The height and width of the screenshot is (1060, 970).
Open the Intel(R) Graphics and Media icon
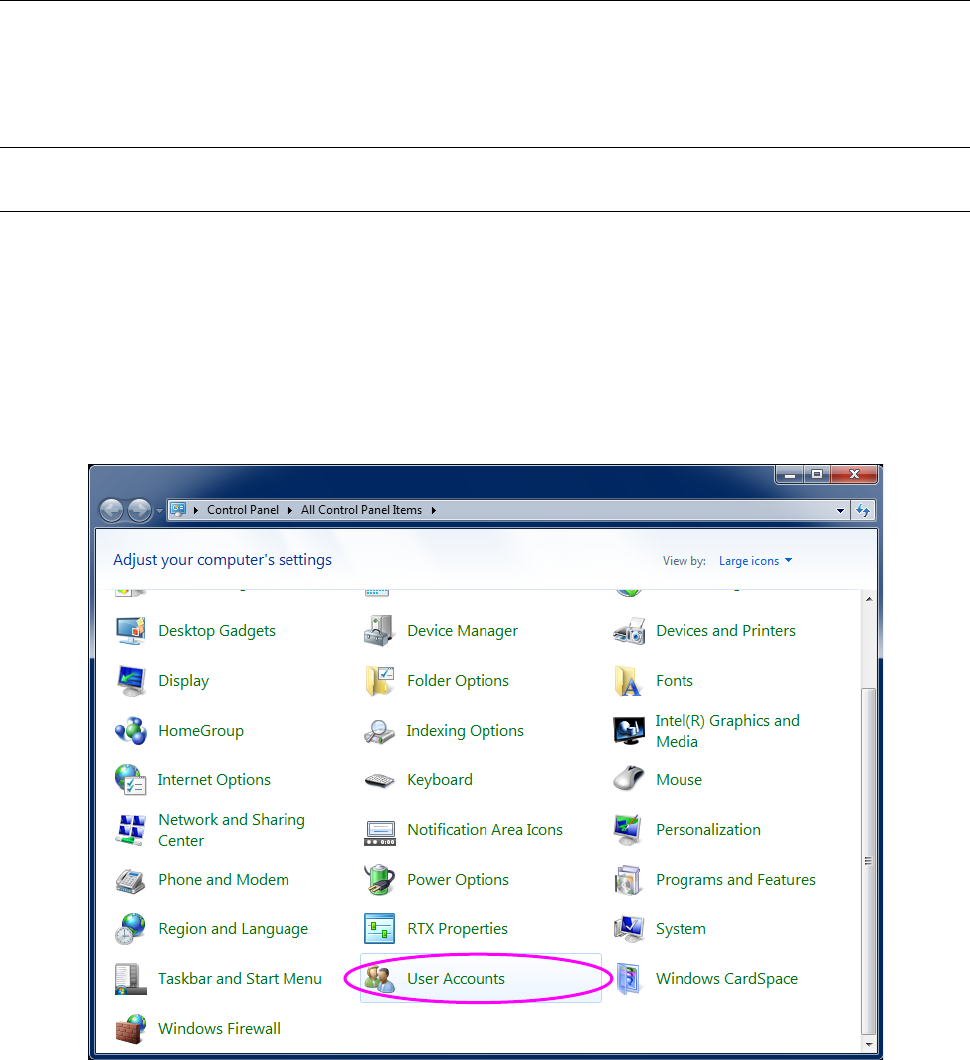pyautogui.click(x=629, y=731)
